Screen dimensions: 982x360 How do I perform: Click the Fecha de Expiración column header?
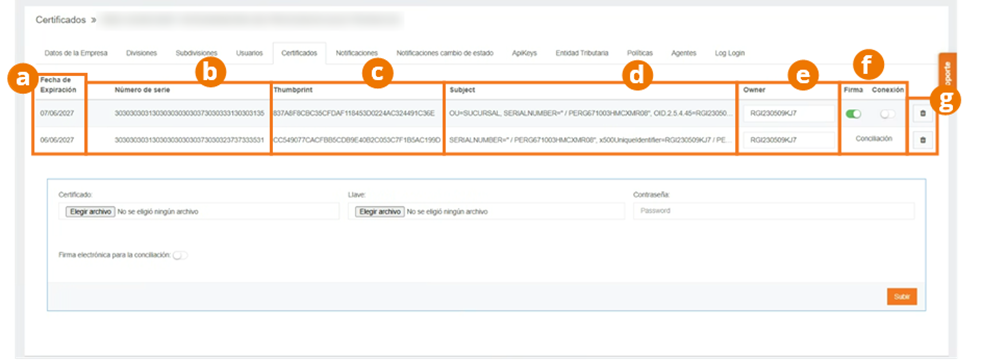(58, 85)
